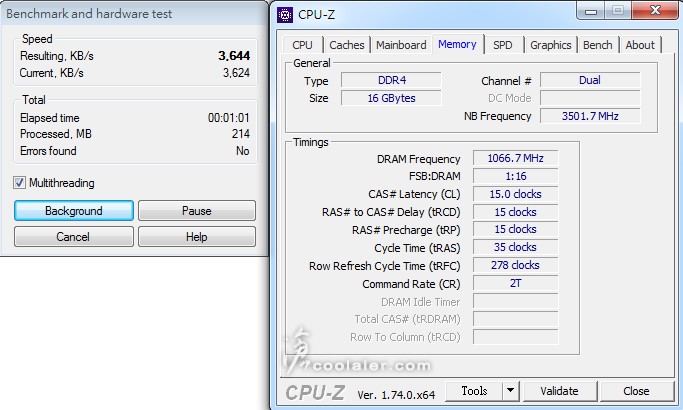Show the About tab
The height and width of the screenshot is (410, 683).
(640, 45)
